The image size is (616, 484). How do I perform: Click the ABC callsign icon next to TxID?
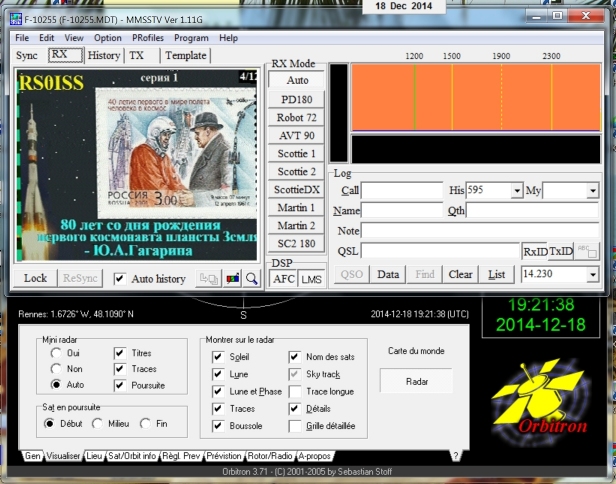[587, 251]
